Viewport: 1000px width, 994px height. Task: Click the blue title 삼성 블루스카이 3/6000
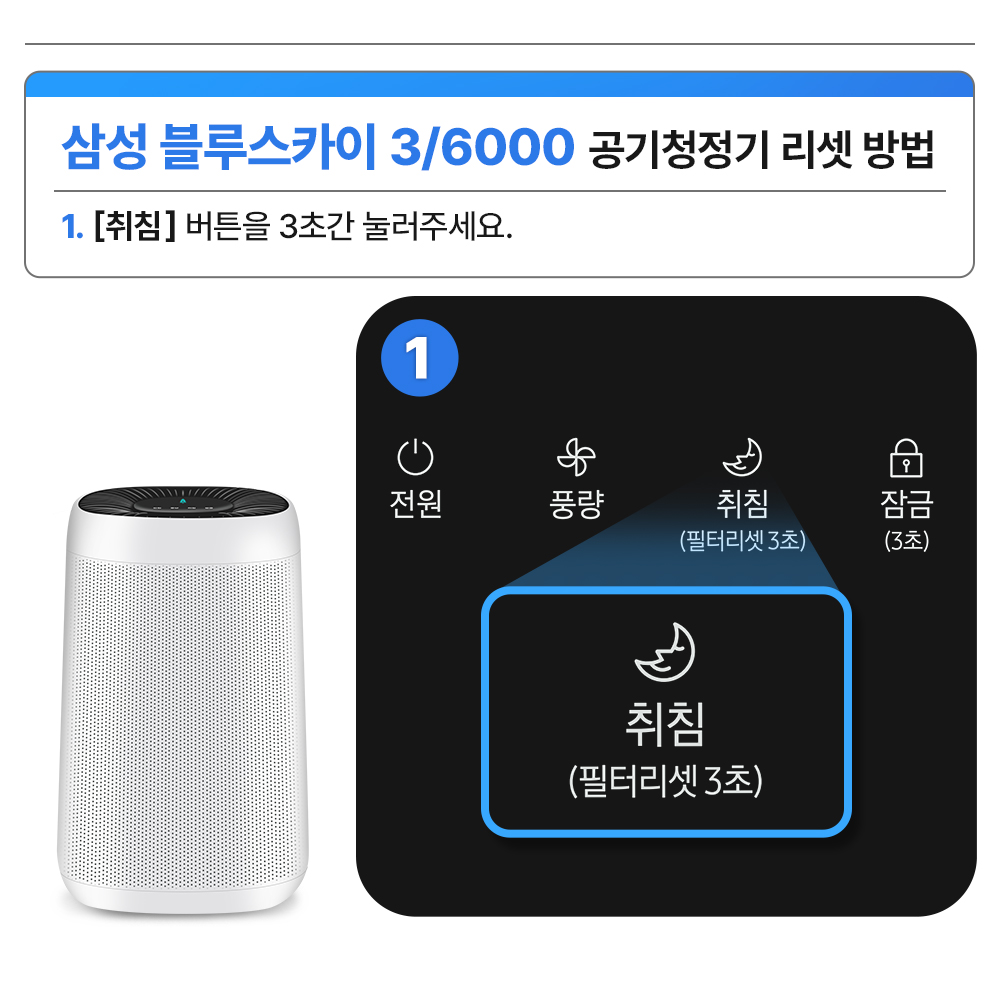[x=318, y=147]
